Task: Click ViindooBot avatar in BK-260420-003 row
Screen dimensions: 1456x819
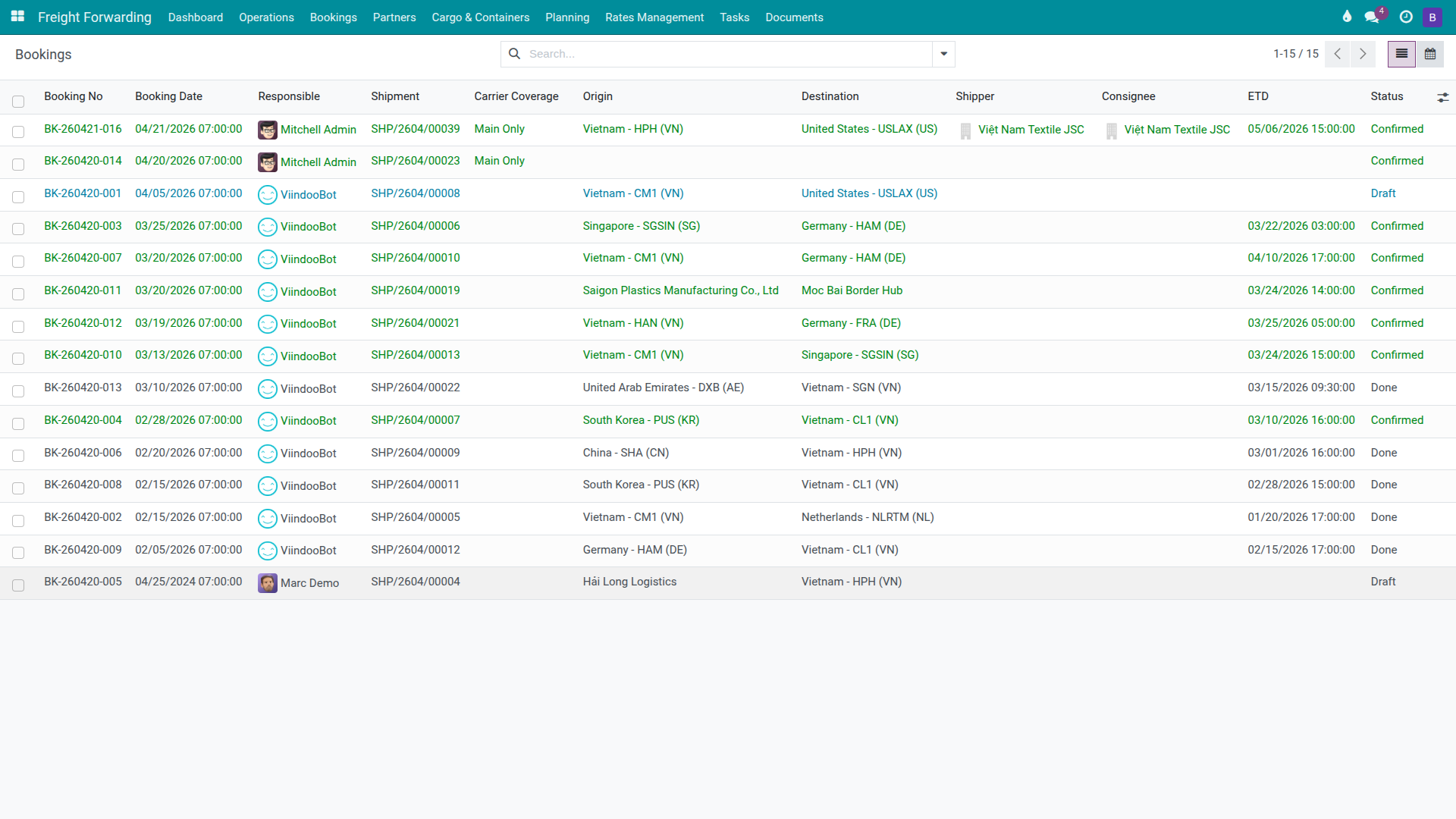Action: click(x=268, y=227)
